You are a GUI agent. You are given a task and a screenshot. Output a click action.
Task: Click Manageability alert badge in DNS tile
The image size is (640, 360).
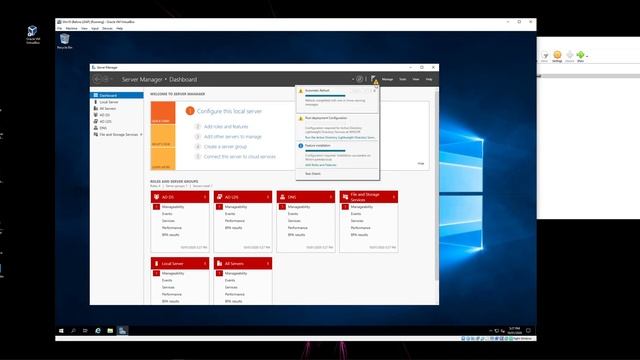pos(282,207)
